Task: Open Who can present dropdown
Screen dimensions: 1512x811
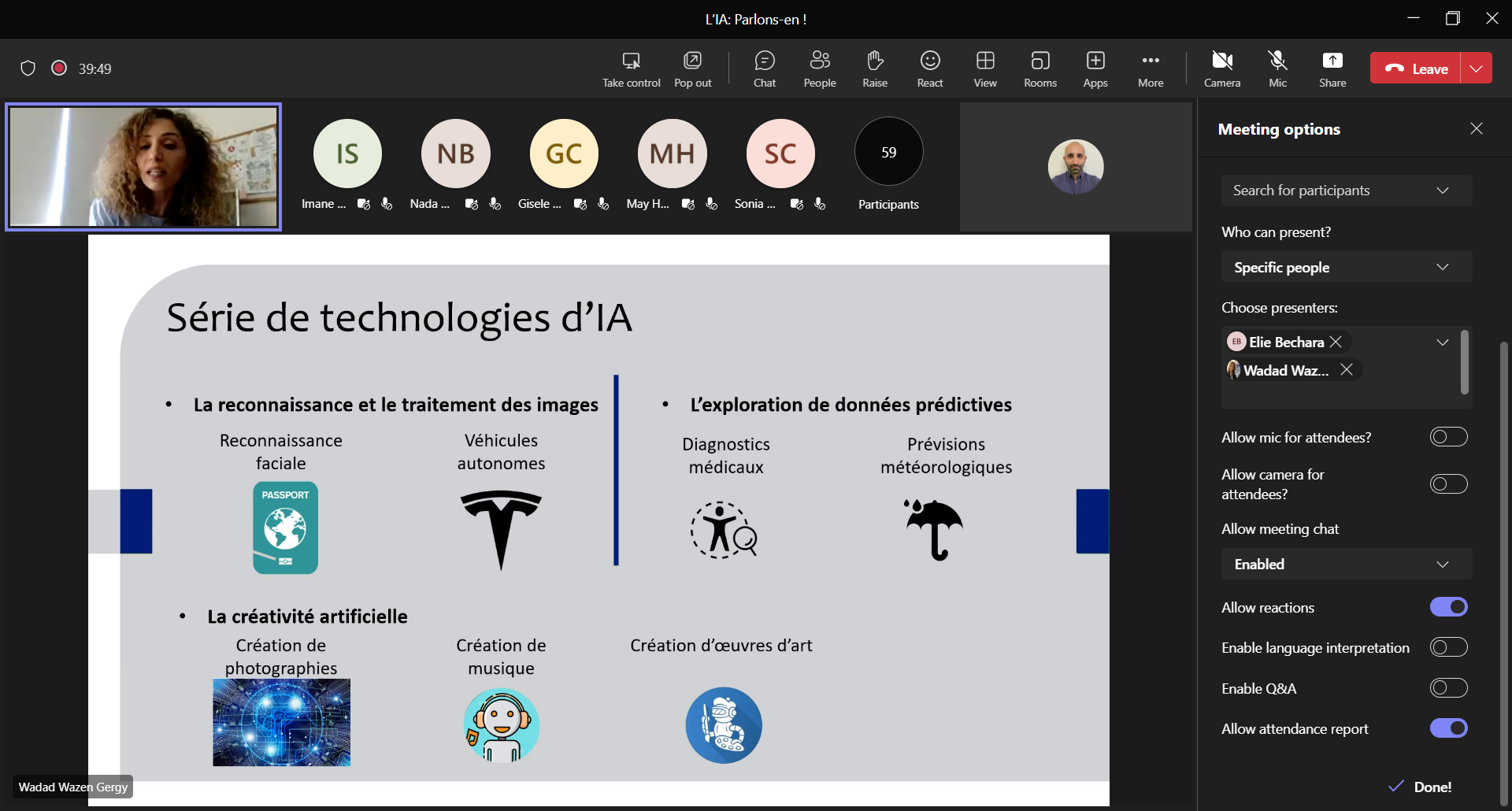Action: click(x=1347, y=267)
